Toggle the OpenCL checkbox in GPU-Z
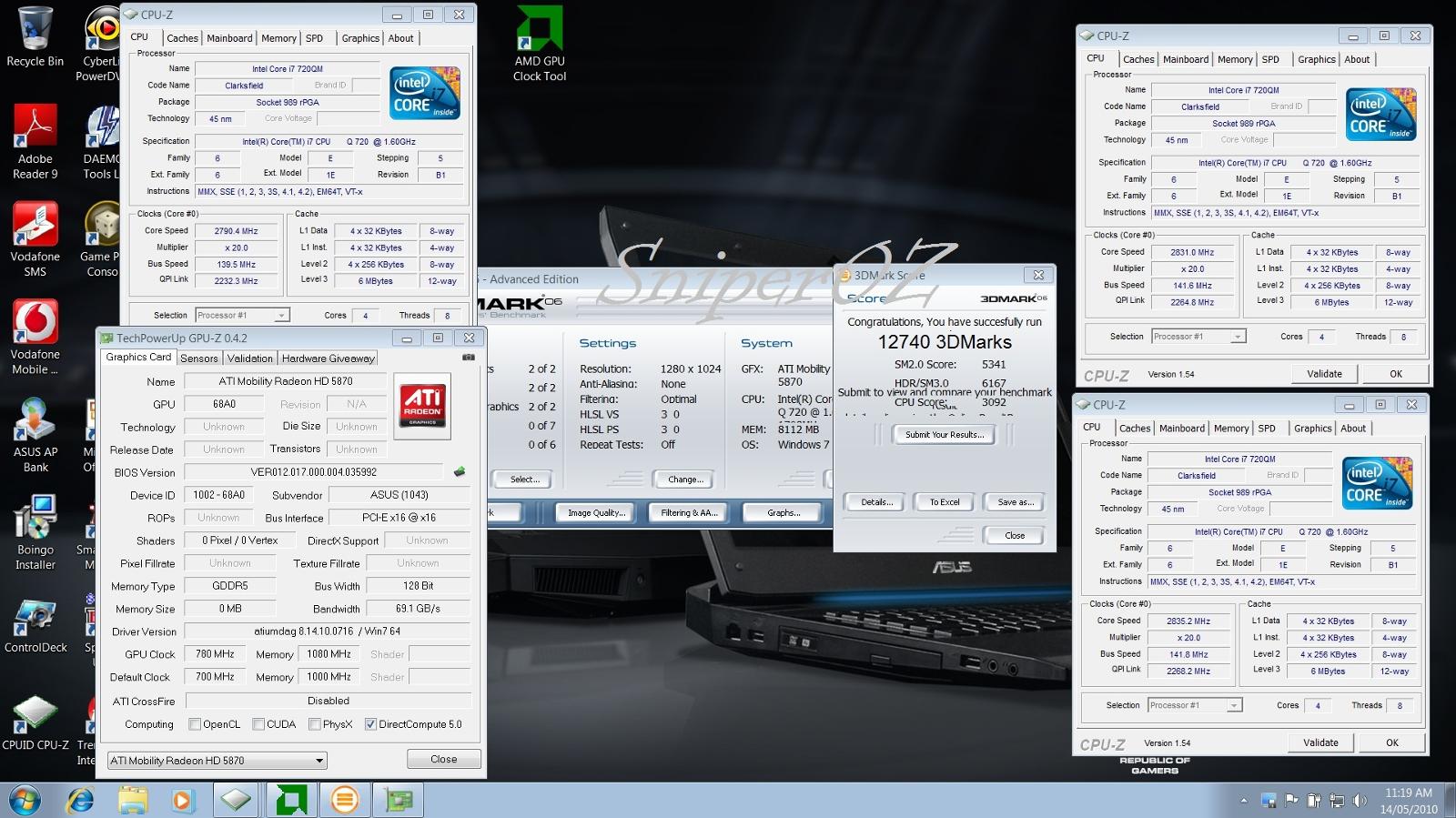 click(195, 724)
